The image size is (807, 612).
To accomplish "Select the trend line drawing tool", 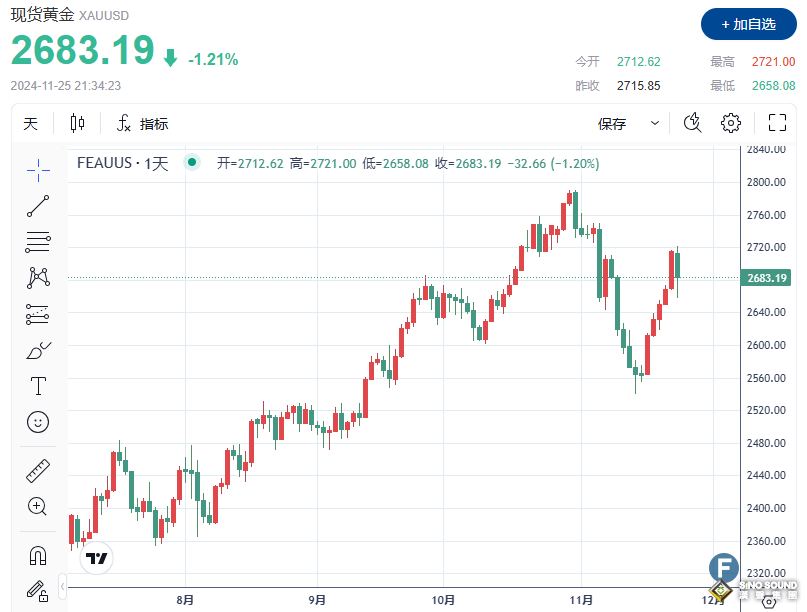I will (x=38, y=204).
